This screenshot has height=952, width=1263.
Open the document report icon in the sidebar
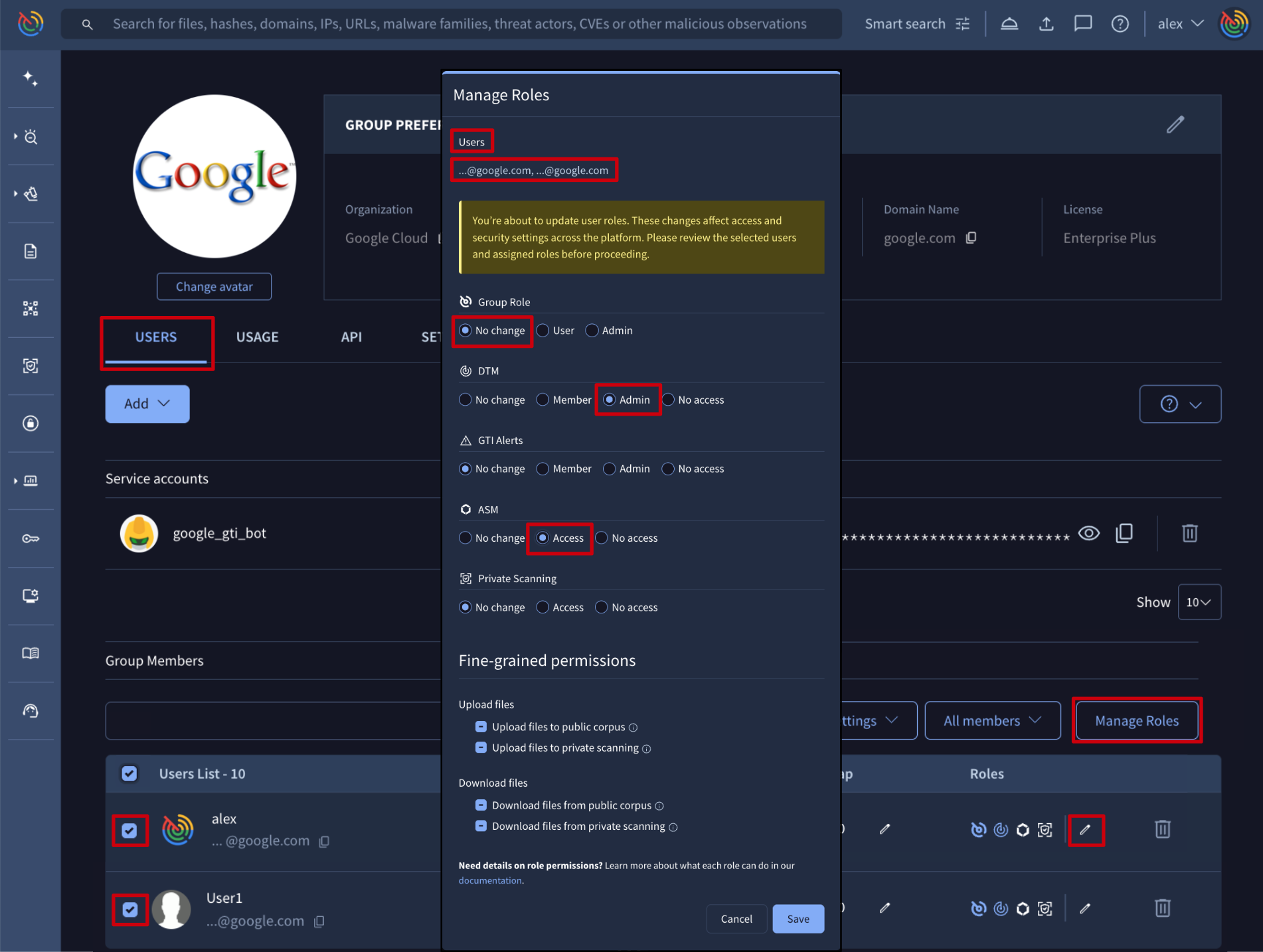pos(31,251)
